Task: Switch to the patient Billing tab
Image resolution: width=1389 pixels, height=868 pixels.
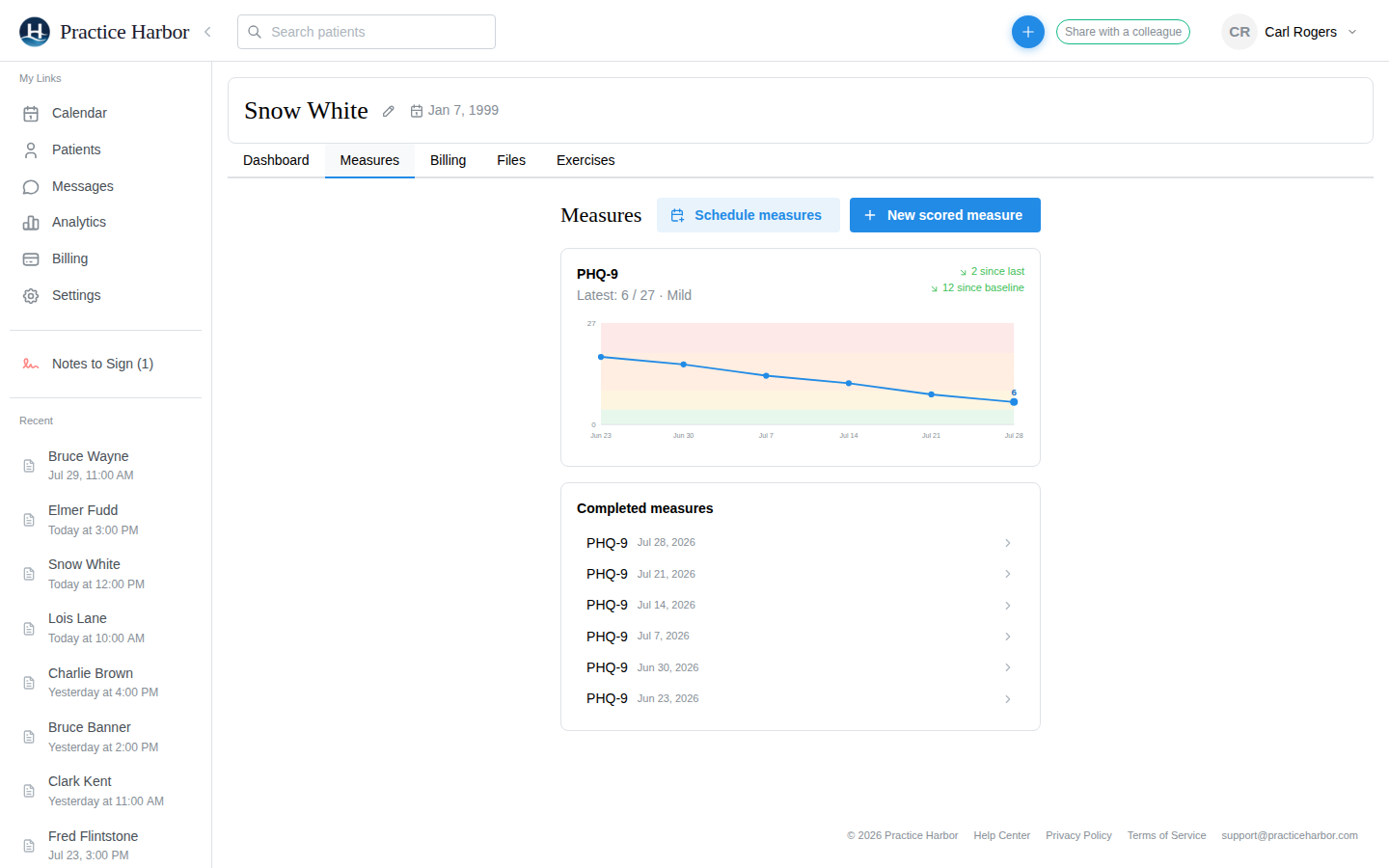Action: [448, 160]
